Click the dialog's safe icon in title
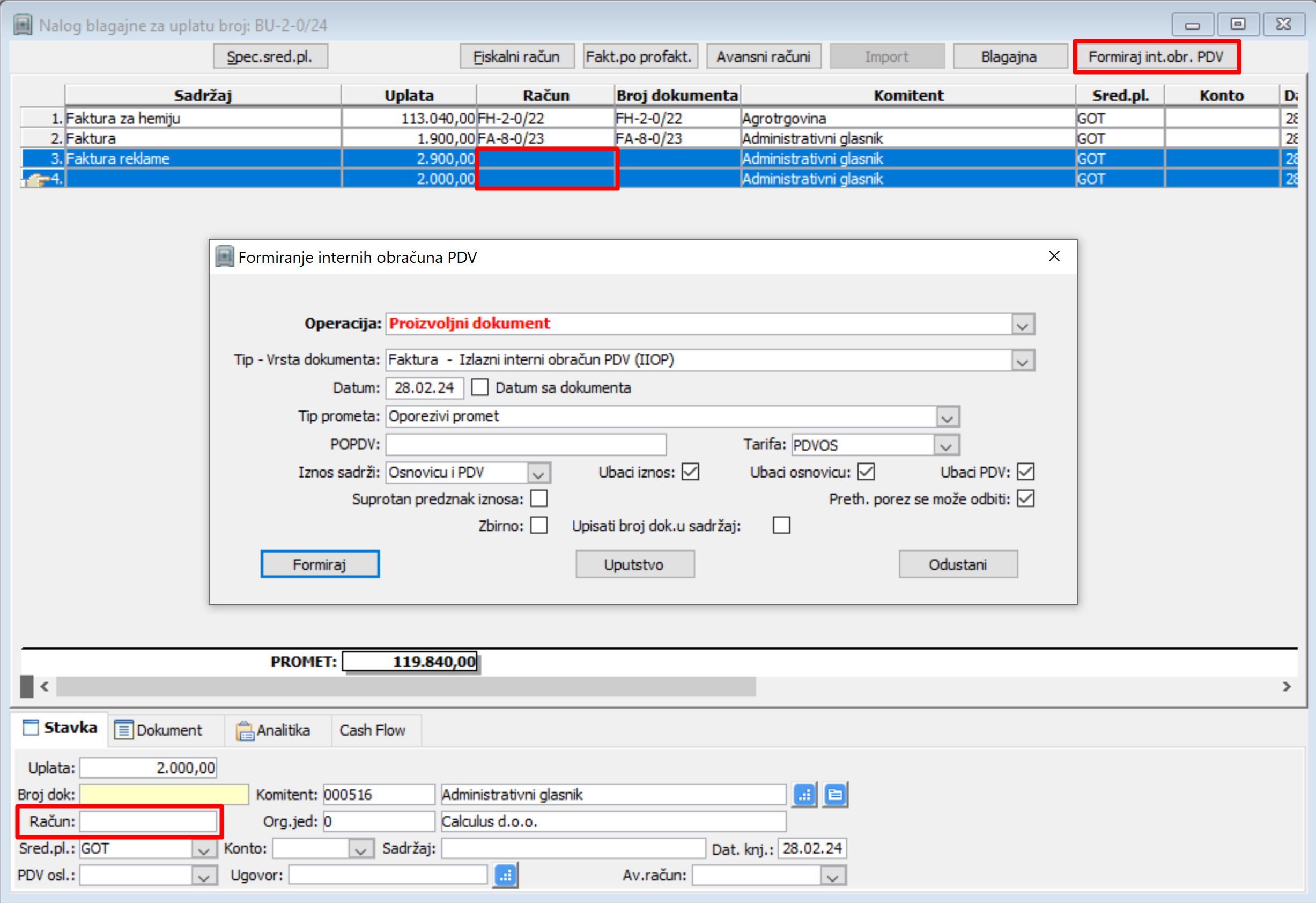The image size is (1316, 903). tap(225, 257)
